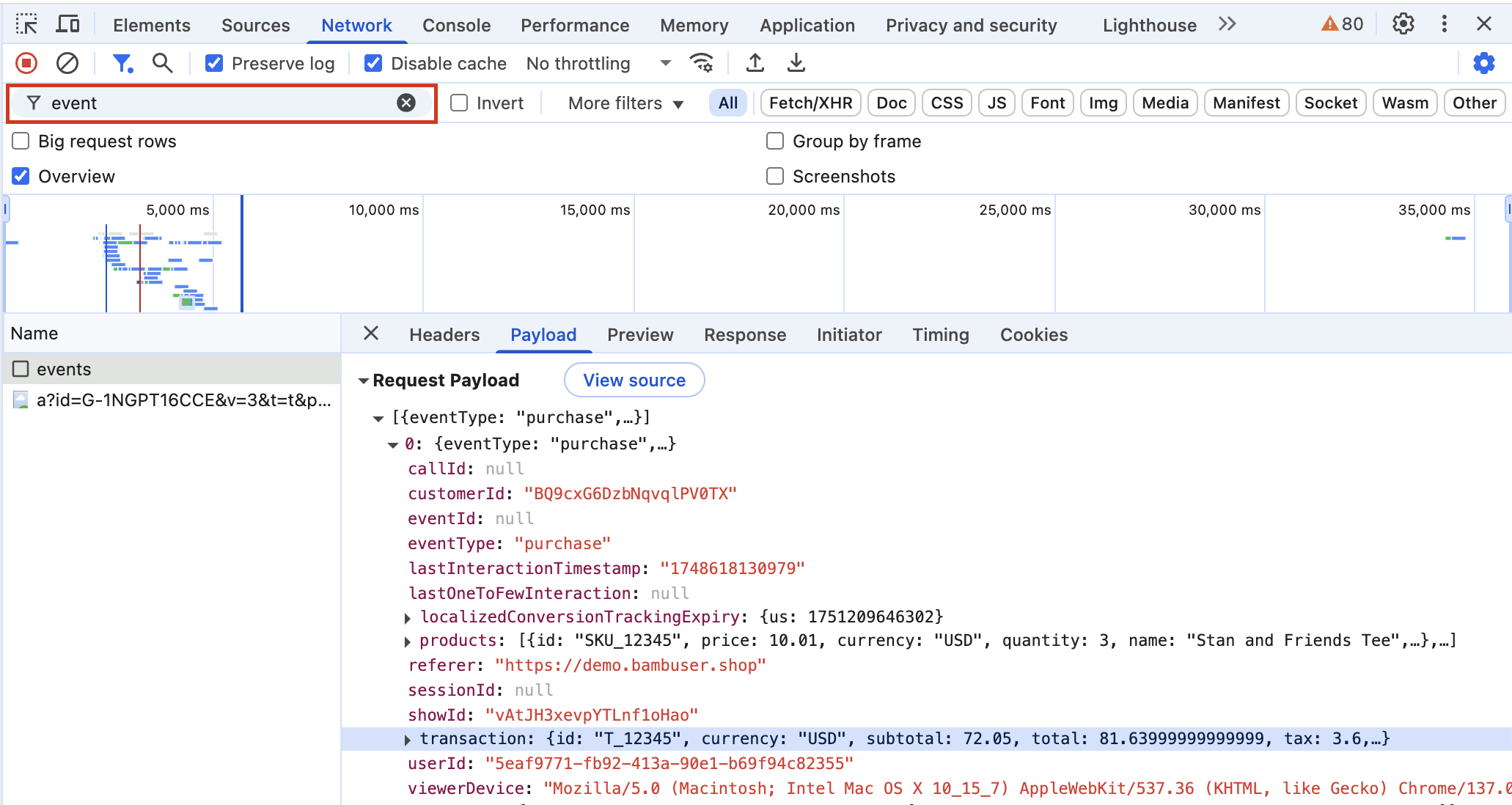Viewport: 1512px width, 805px height.
Task: Import HAR file upload icon
Action: pos(755,63)
